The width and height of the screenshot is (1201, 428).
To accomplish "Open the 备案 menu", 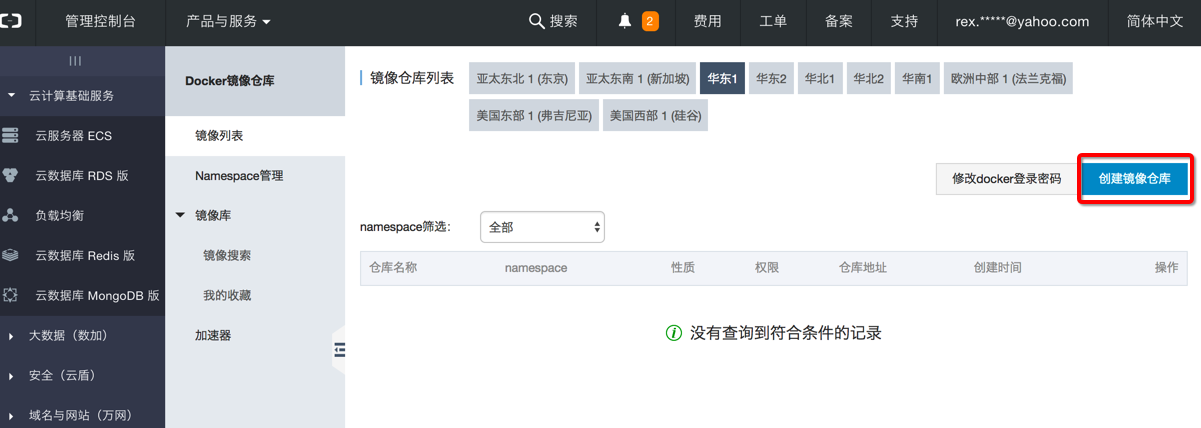I will click(839, 21).
